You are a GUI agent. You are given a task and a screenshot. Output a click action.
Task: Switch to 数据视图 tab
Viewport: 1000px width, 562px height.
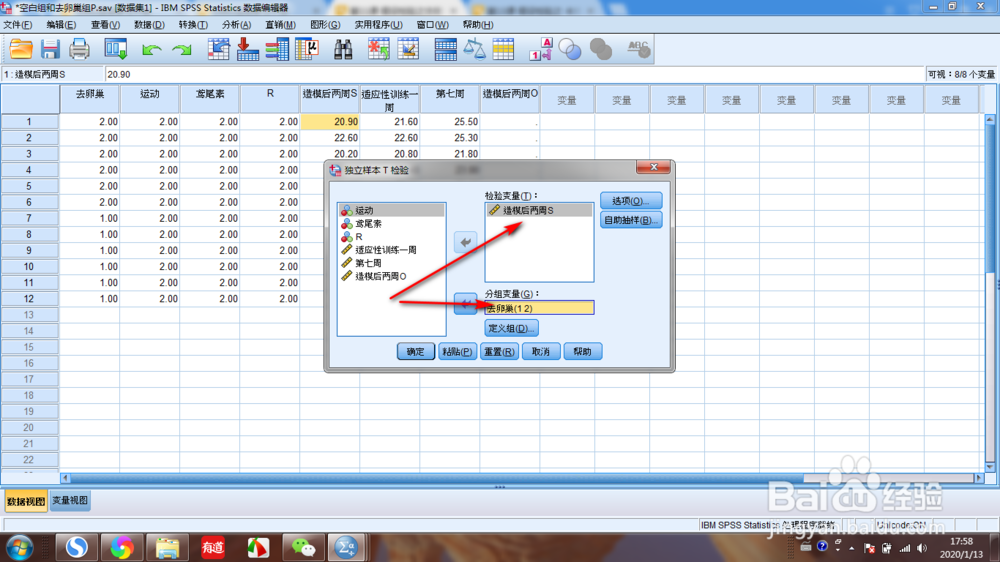pos(26,501)
